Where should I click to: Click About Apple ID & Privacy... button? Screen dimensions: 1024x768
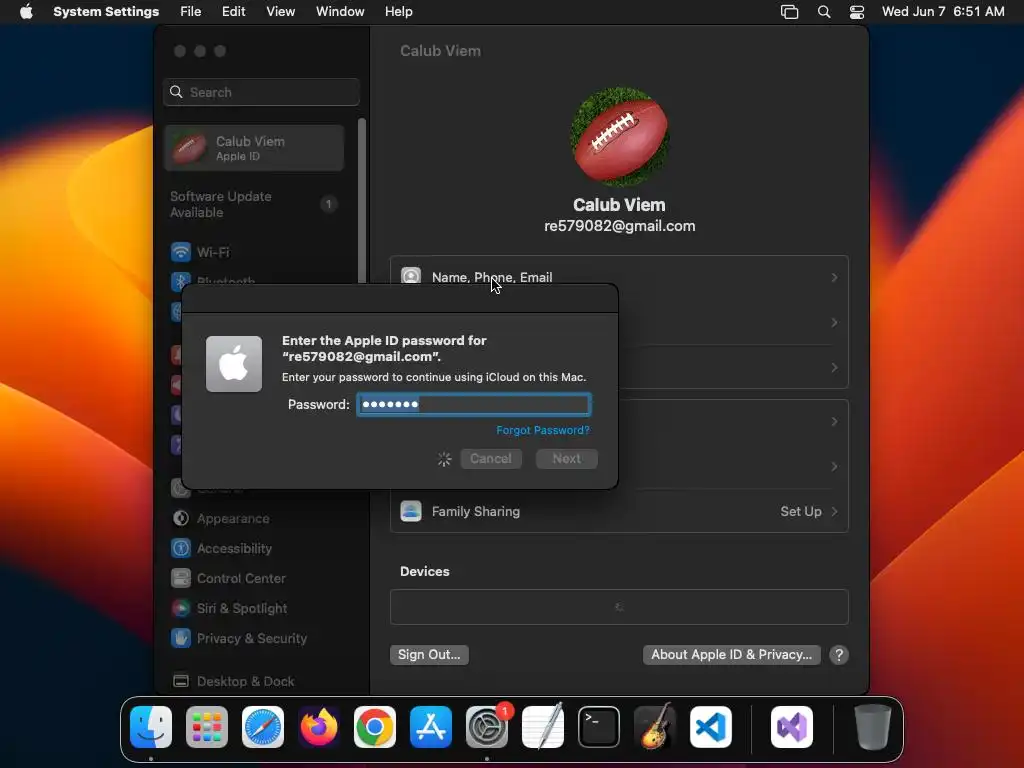click(731, 654)
